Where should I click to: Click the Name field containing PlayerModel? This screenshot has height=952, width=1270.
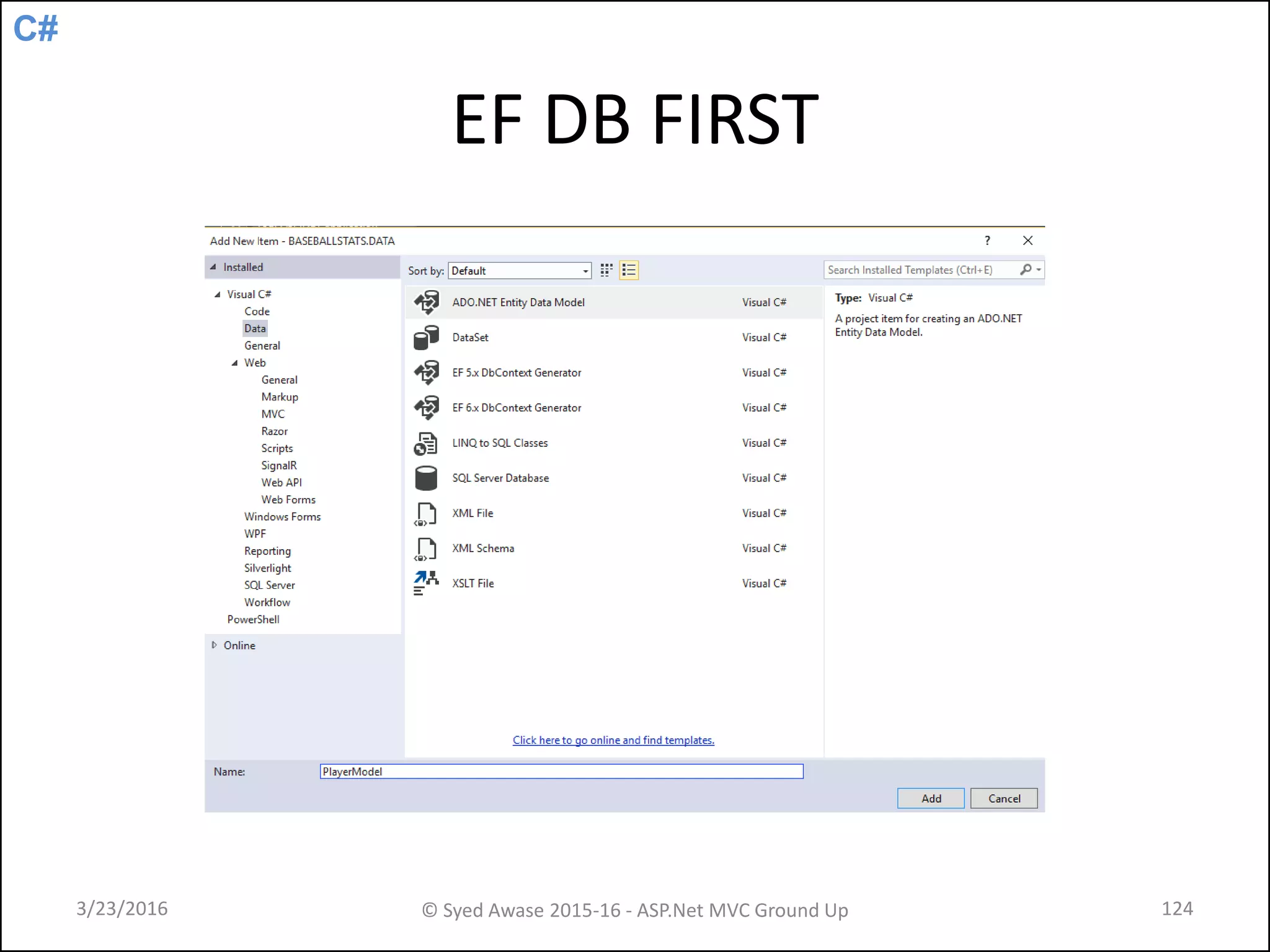click(561, 772)
